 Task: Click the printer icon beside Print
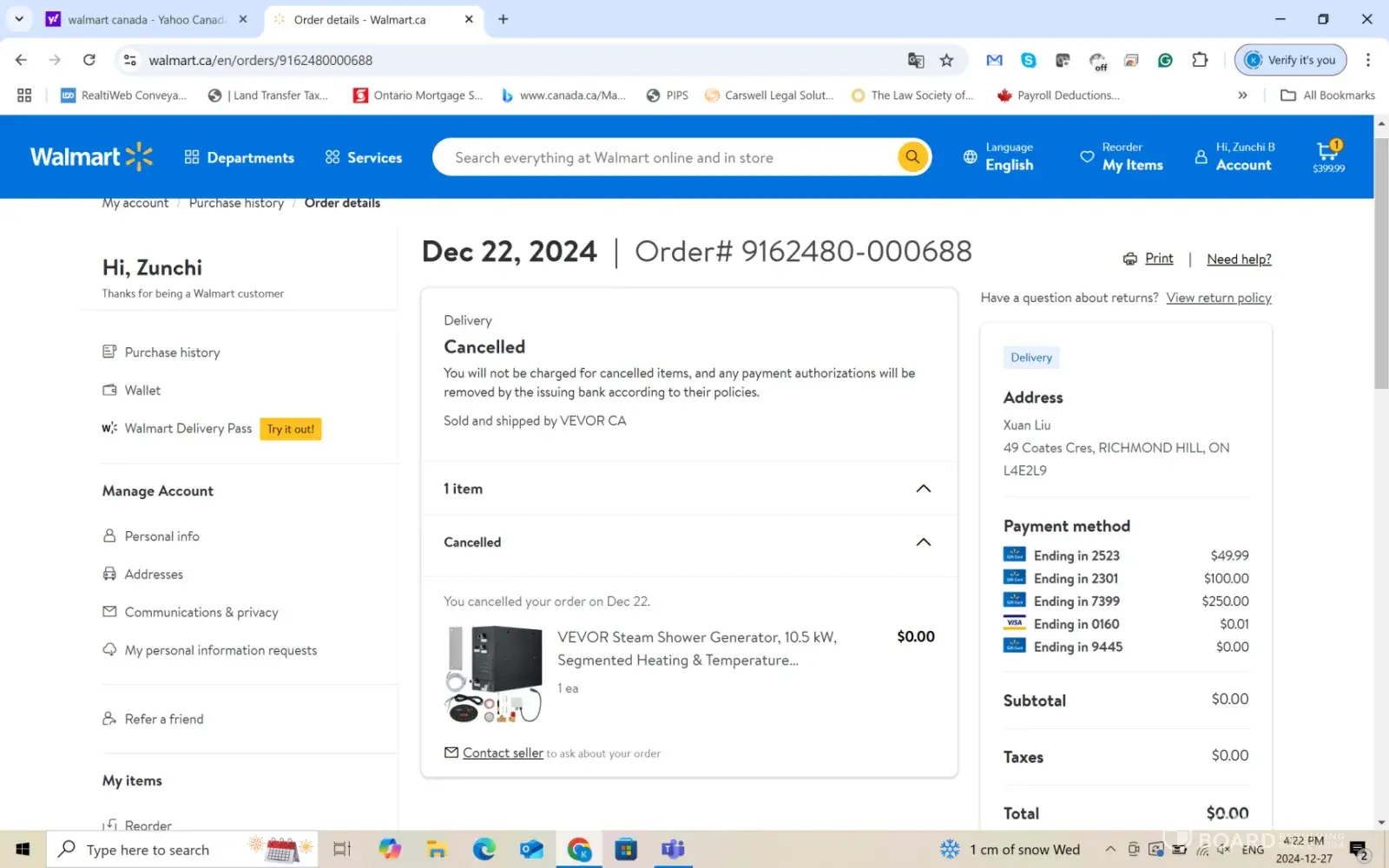[1129, 259]
